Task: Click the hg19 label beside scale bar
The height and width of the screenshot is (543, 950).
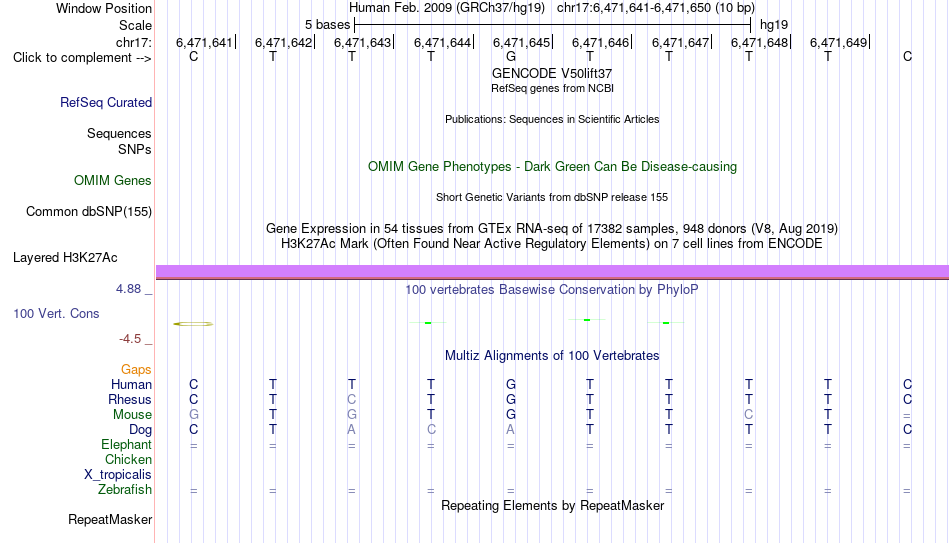Action: tap(774, 25)
